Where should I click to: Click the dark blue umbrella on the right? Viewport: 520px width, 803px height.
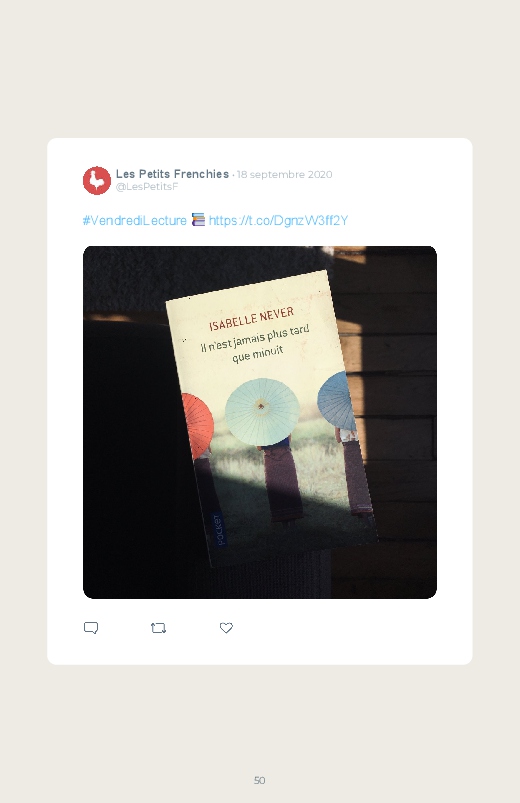click(x=337, y=400)
